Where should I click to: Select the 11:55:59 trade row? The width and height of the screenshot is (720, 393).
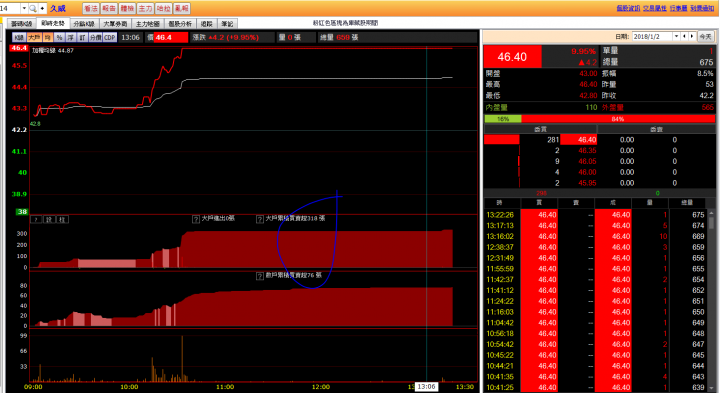[596, 269]
